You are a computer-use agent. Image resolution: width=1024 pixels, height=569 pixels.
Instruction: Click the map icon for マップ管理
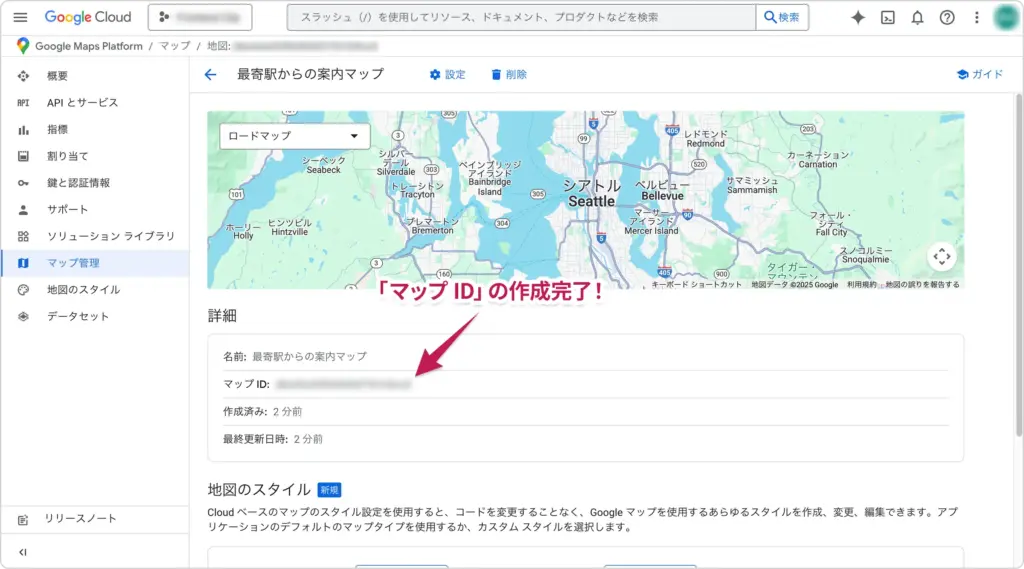23,263
